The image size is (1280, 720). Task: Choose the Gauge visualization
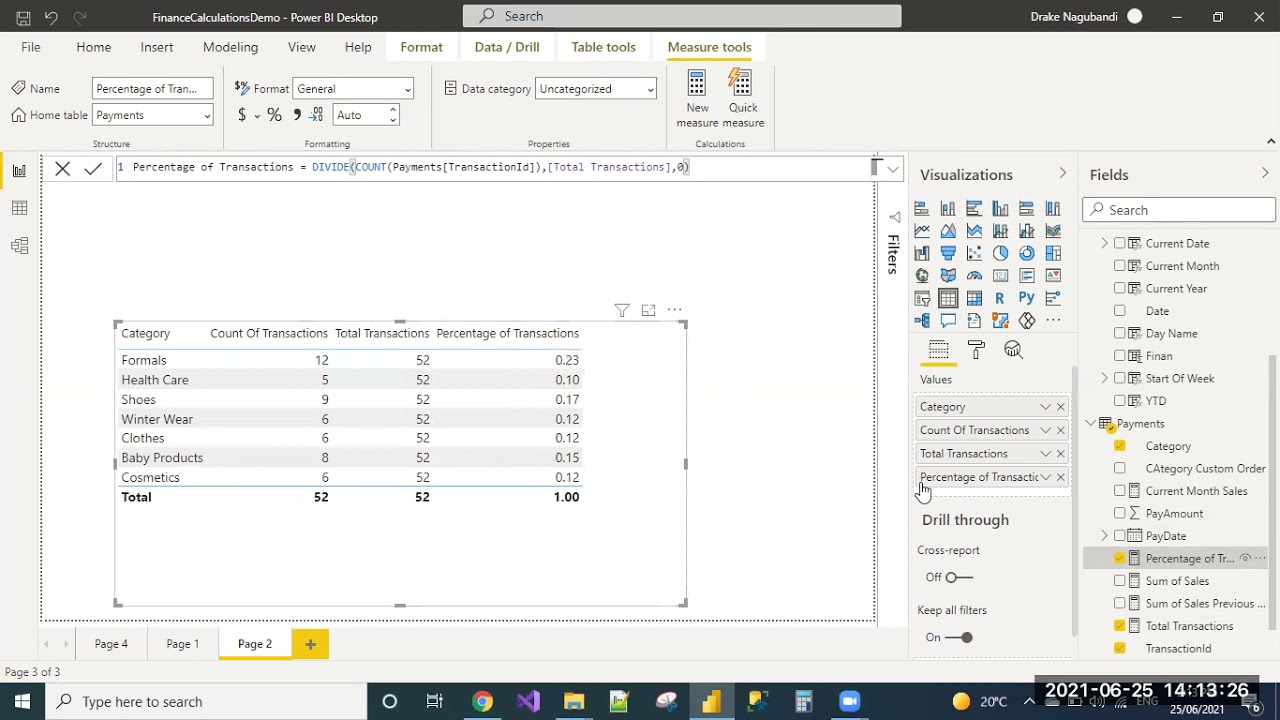pyautogui.click(x=974, y=275)
